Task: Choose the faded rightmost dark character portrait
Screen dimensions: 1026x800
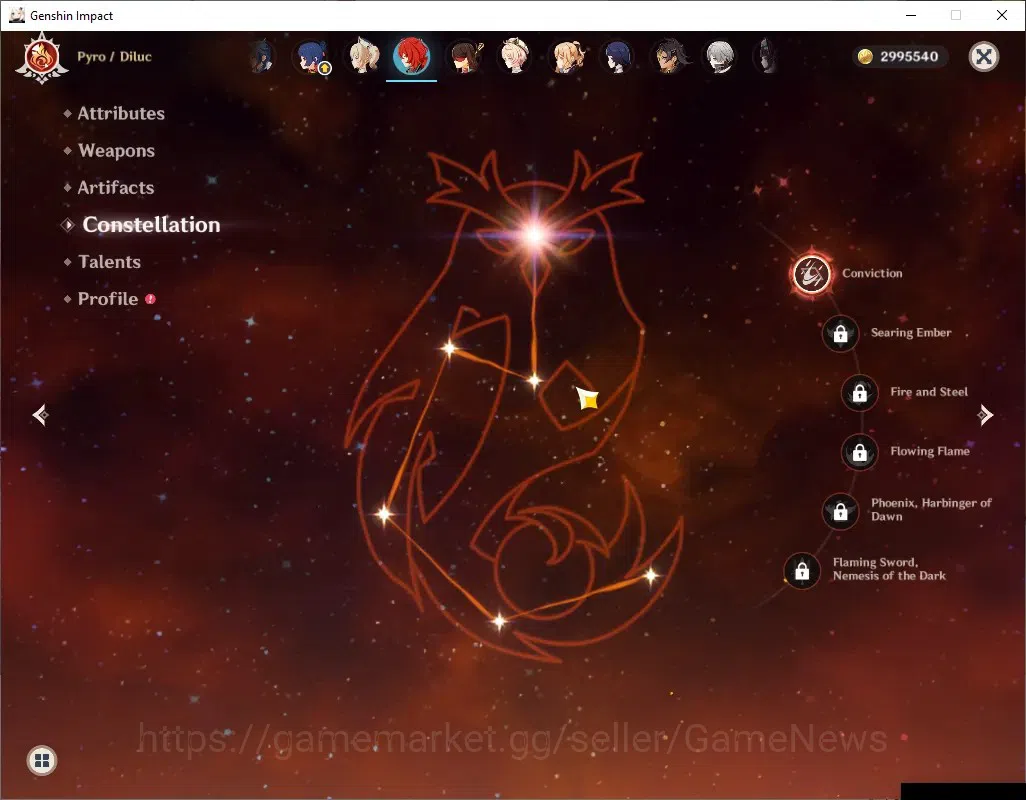Action: click(x=766, y=56)
